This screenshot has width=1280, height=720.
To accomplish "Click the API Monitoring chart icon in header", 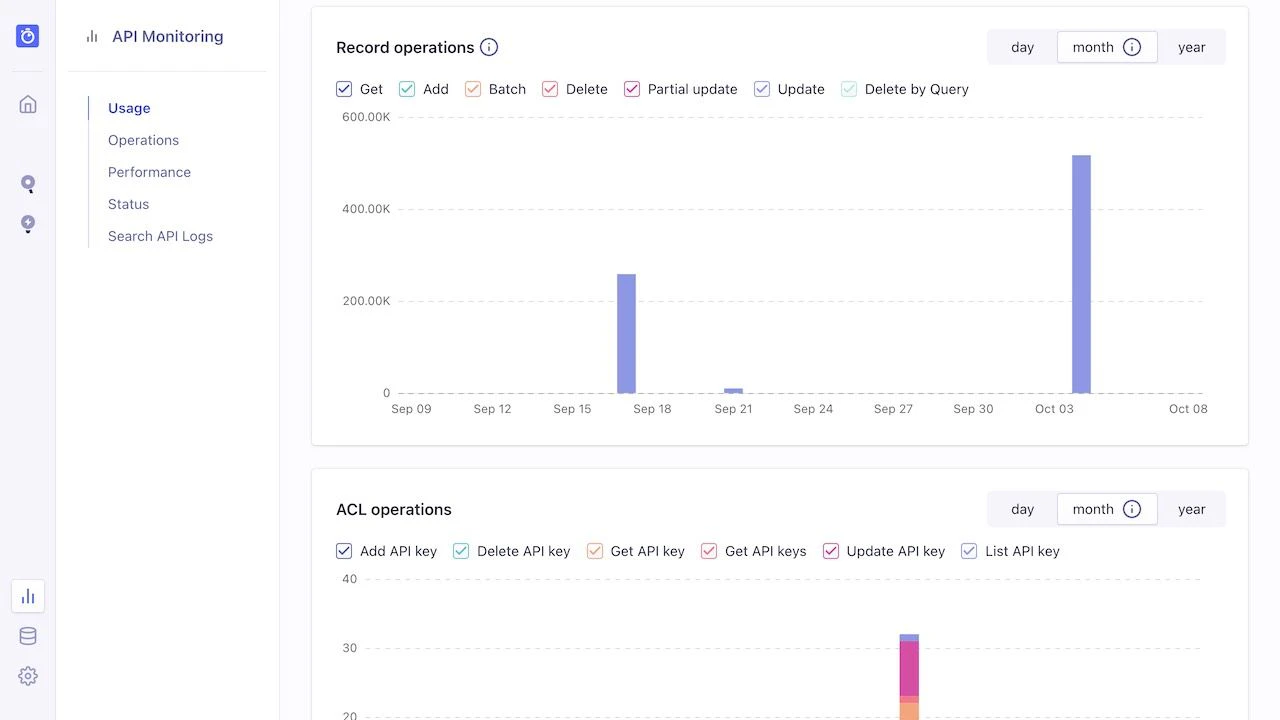I will [91, 36].
